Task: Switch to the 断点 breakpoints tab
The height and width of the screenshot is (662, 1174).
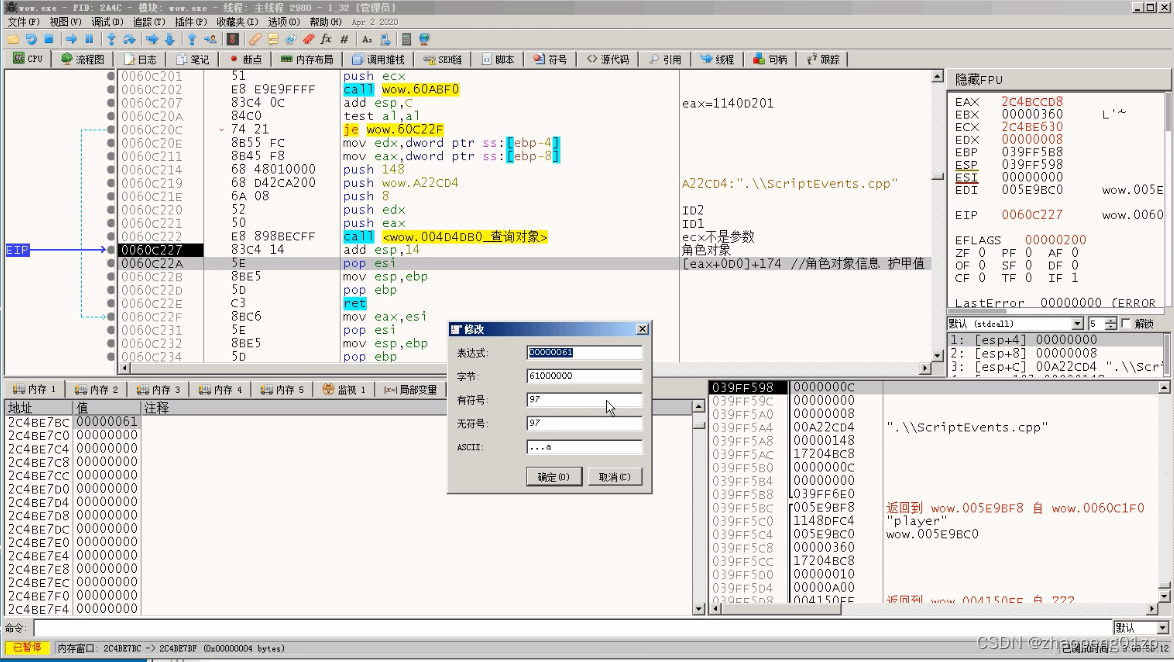Action: coord(246,59)
